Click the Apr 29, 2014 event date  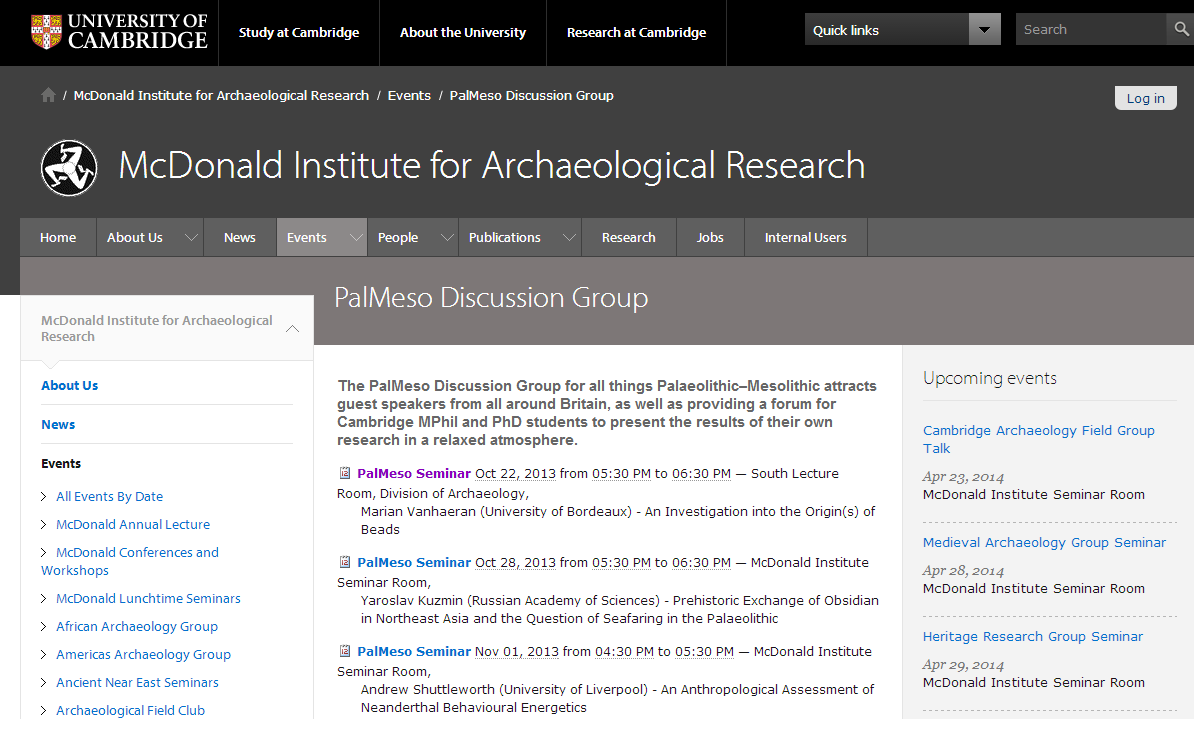963,665
